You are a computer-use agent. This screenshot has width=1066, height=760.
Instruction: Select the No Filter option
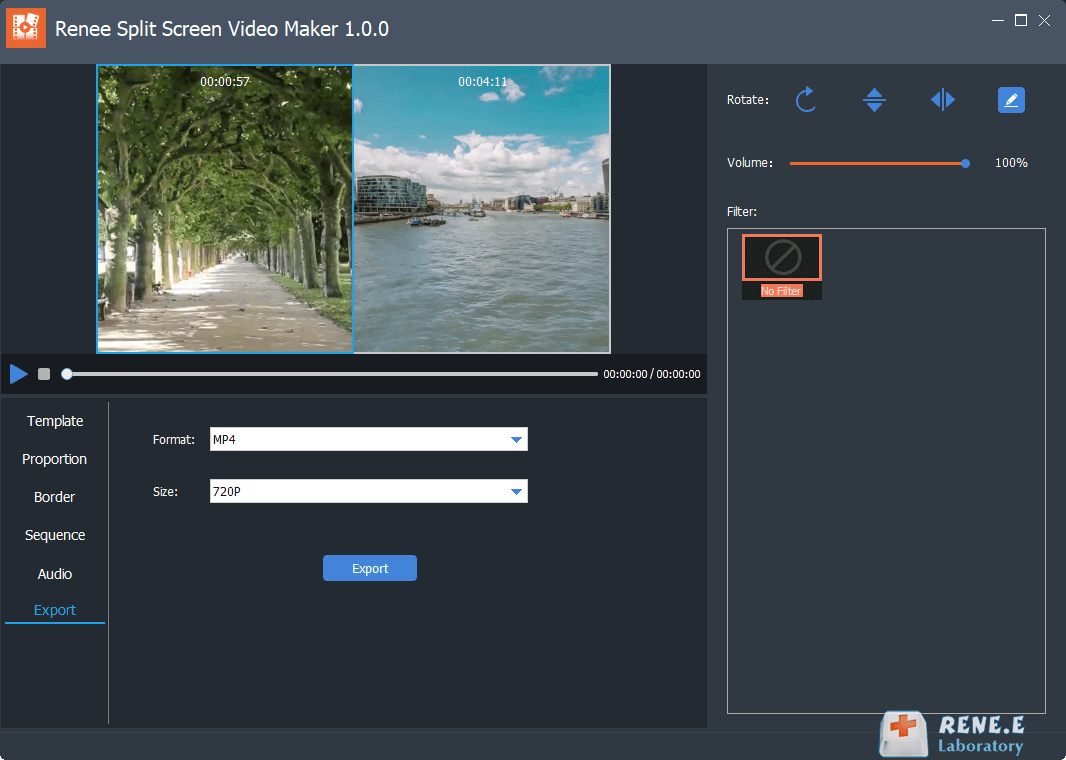coord(781,257)
